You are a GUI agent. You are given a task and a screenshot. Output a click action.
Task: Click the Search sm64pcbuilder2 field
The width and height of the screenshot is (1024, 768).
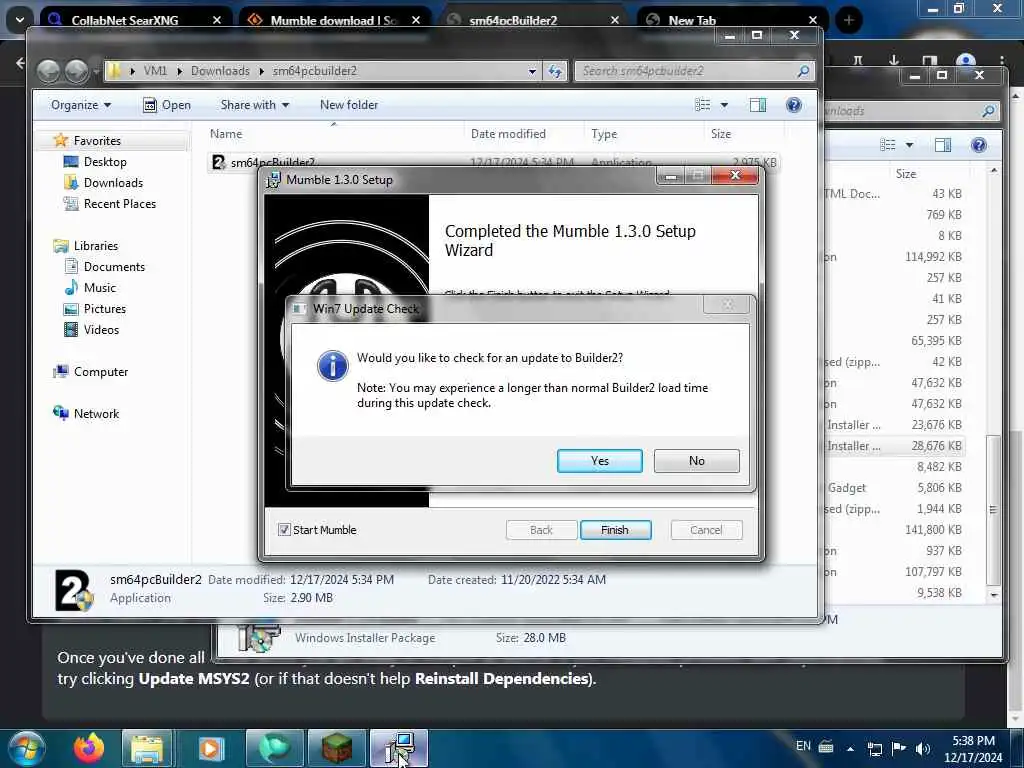tap(696, 71)
